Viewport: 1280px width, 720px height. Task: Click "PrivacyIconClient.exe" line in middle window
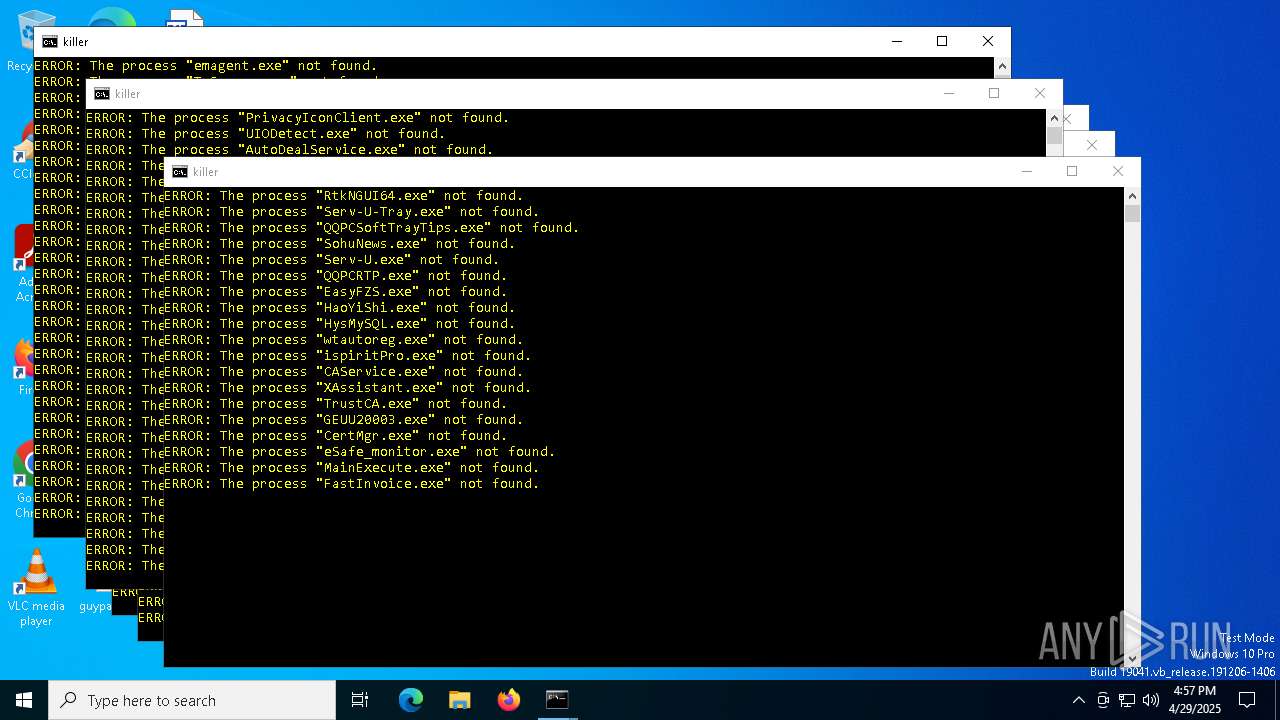(297, 118)
